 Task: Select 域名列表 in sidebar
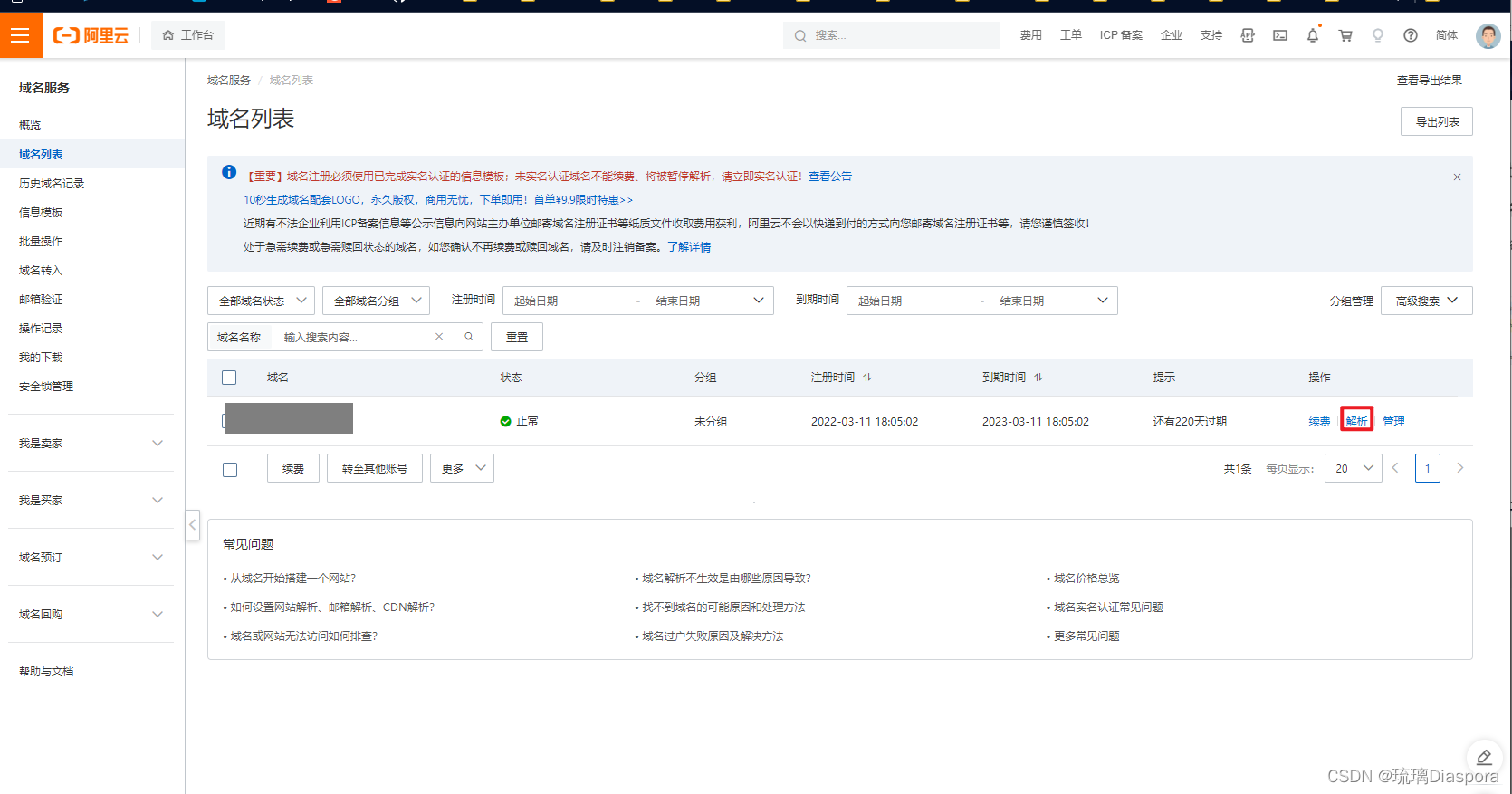click(x=92, y=154)
